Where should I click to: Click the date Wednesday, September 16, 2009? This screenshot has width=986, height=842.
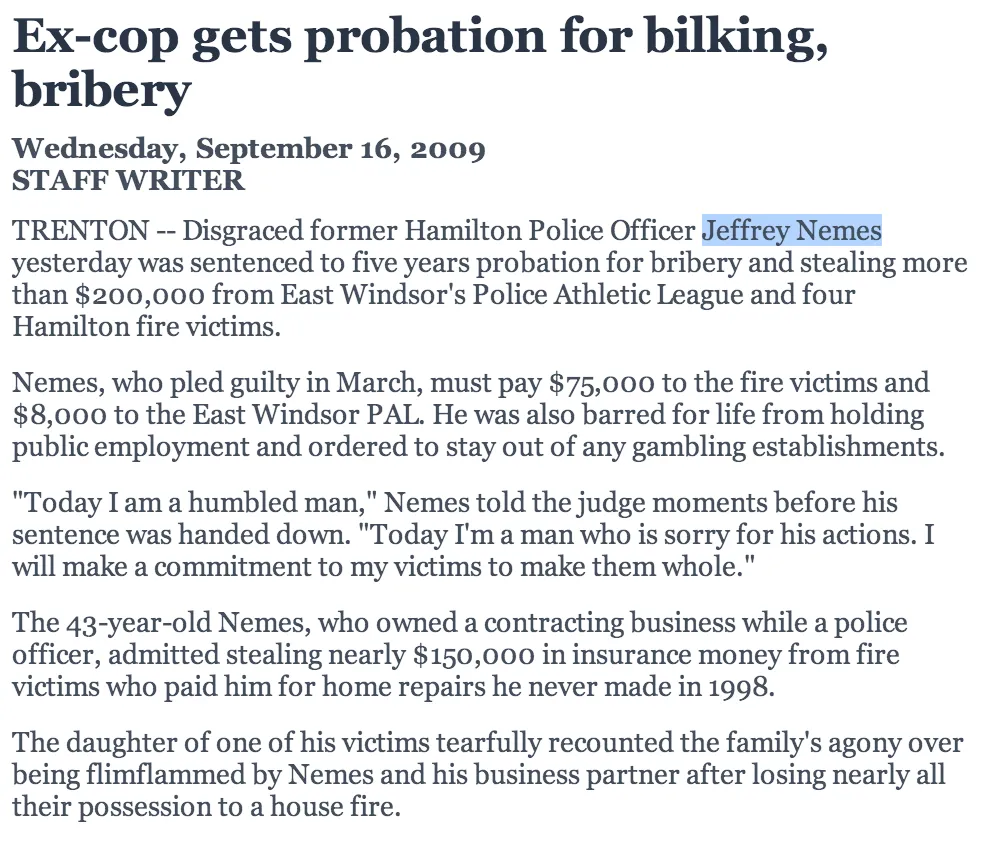tap(249, 148)
